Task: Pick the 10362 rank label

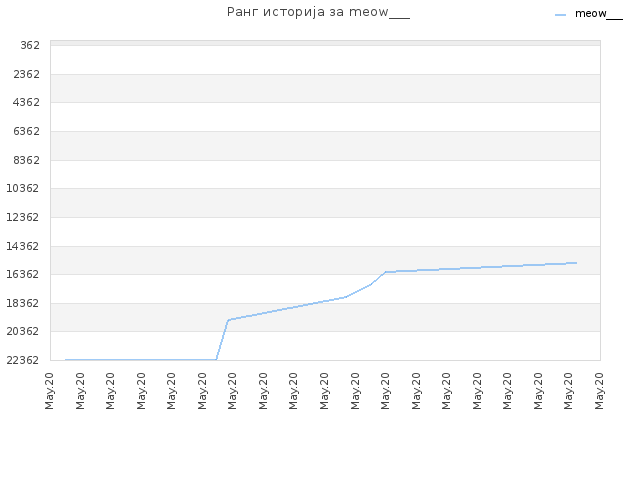Action: pos(23,189)
